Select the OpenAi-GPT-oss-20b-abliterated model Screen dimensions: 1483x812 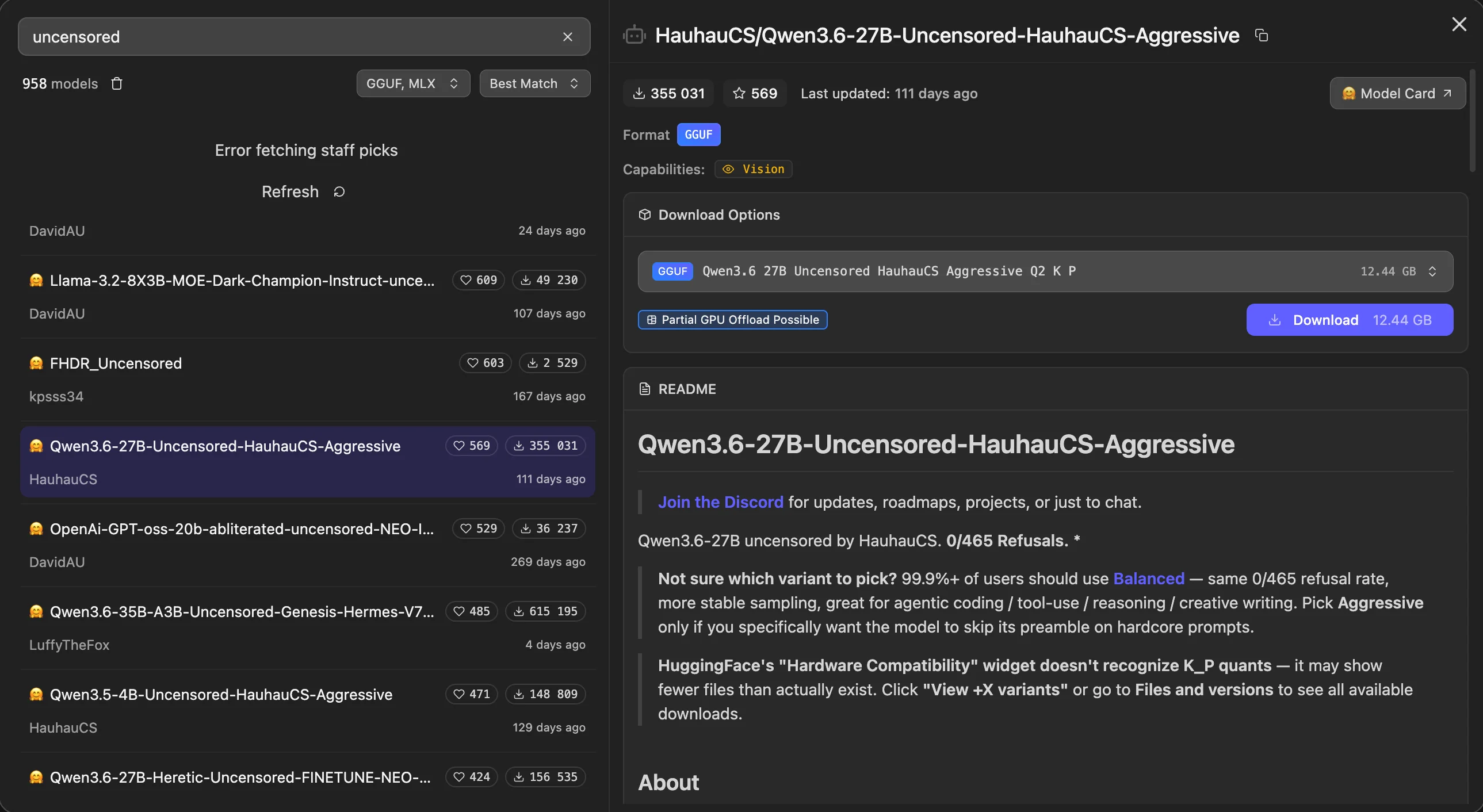point(307,546)
